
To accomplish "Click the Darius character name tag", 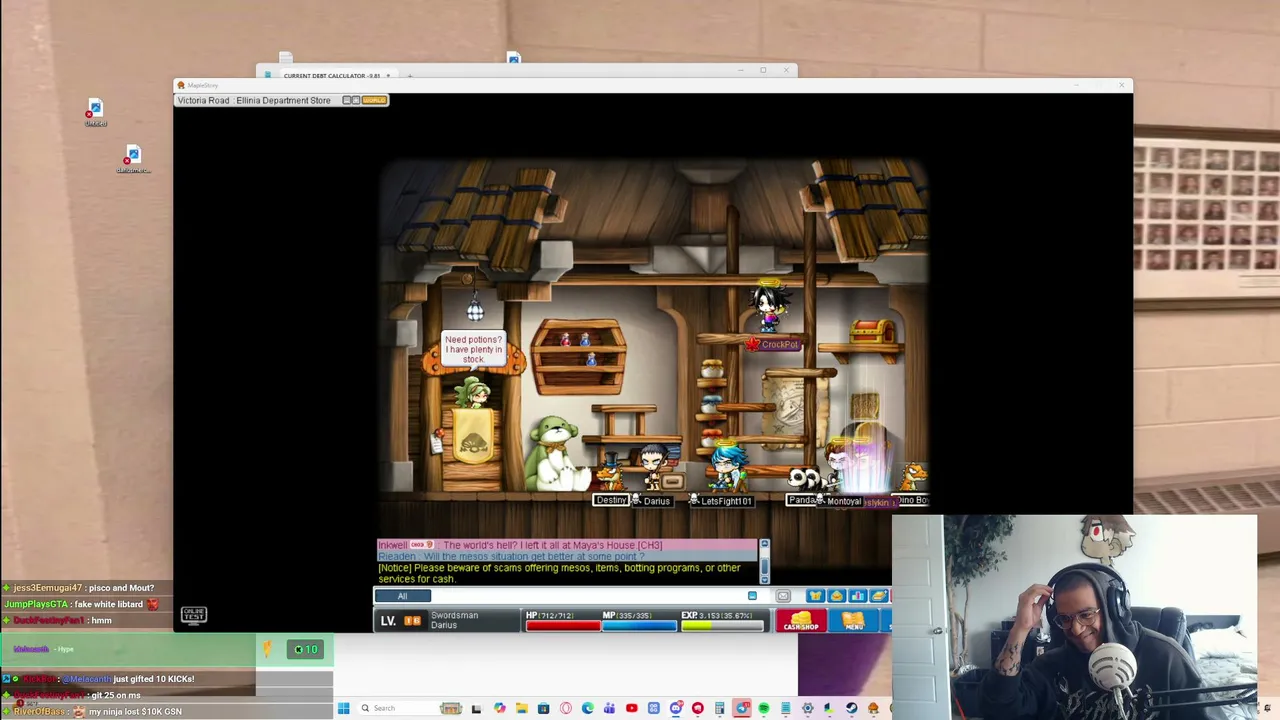I will click(x=656, y=501).
